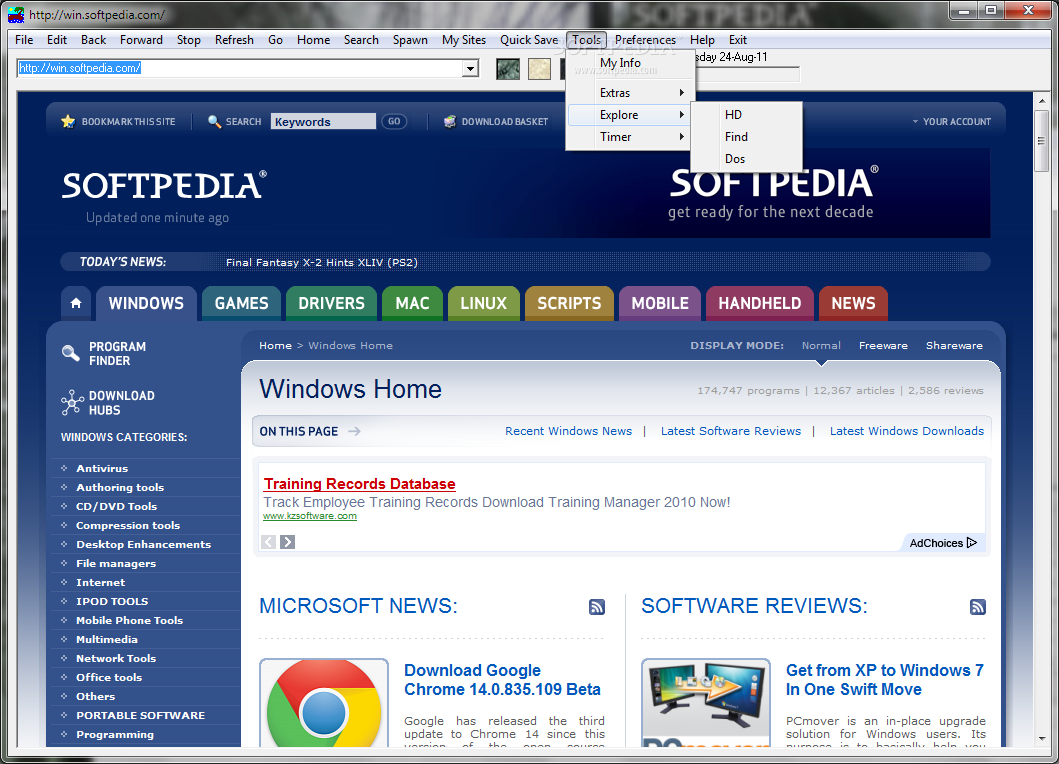The image size is (1059, 764).
Task: Click Refresh in the menu bar
Action: 234,40
